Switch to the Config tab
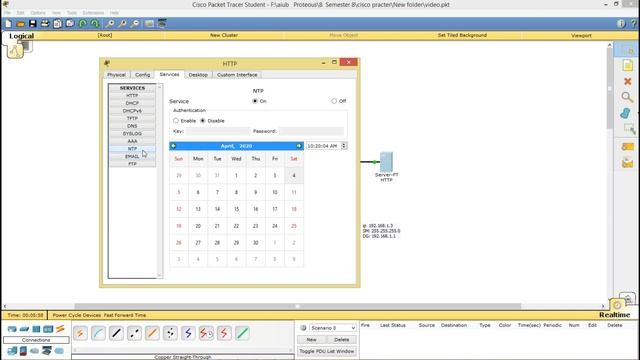 142,75
